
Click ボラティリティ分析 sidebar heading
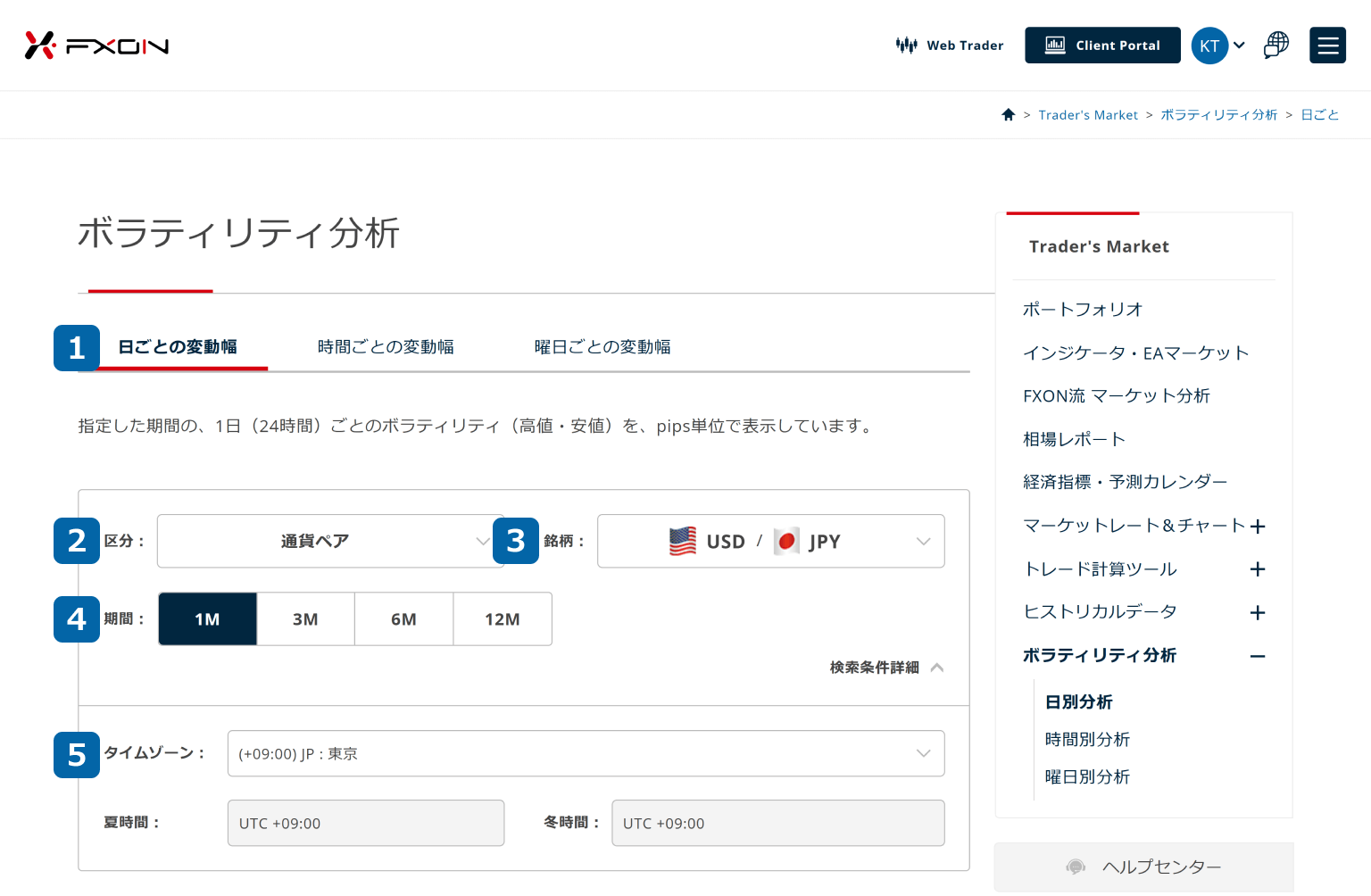[x=1100, y=656]
